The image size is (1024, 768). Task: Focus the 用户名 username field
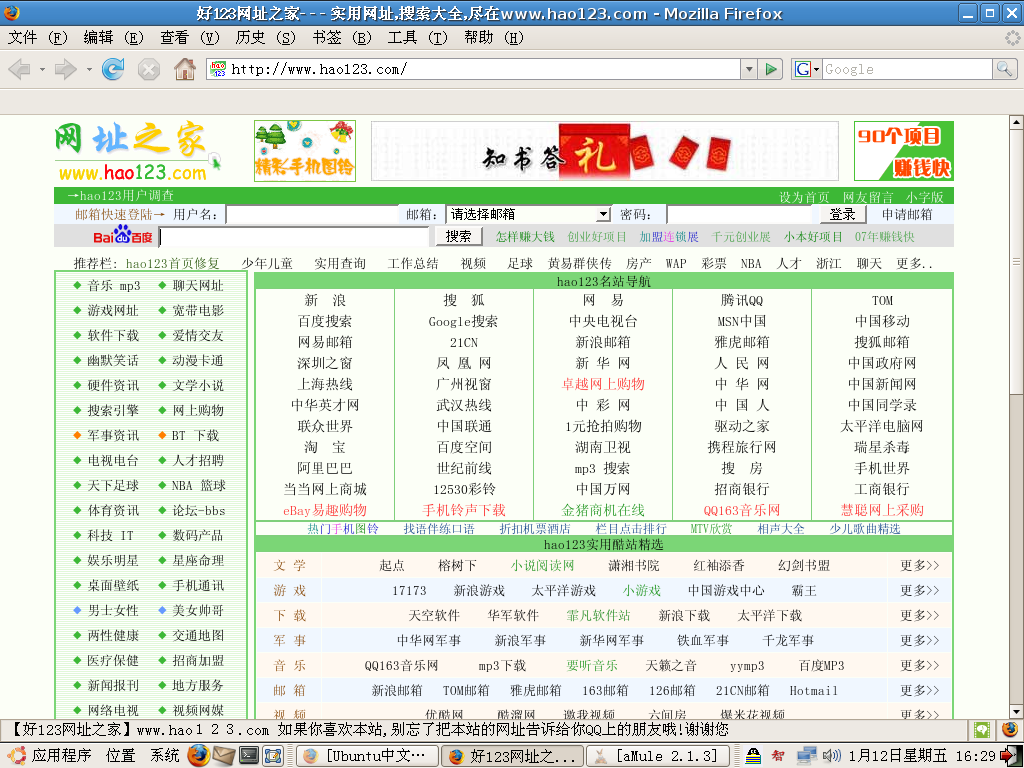(312, 214)
